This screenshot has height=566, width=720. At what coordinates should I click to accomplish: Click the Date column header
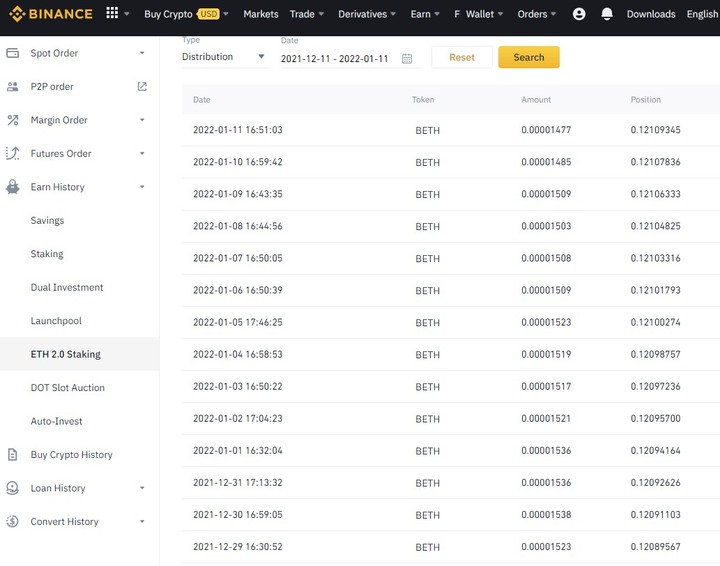202,100
